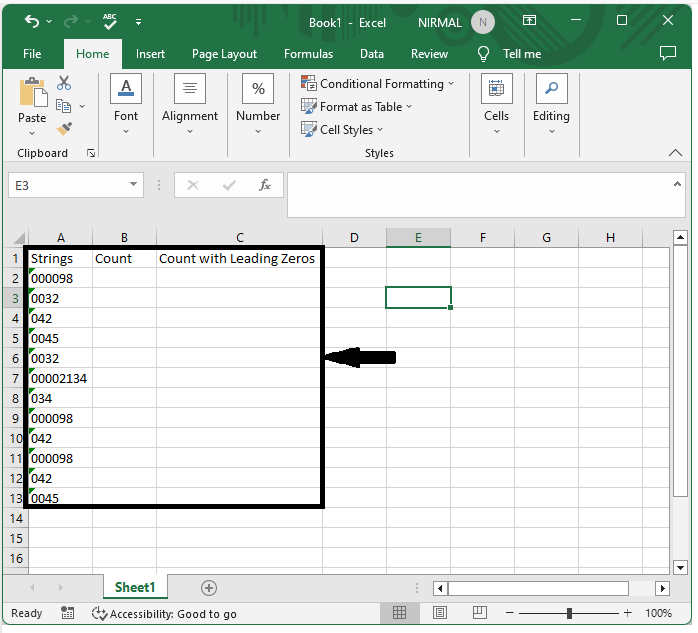Click the Insert Function fx icon
This screenshot has height=633, width=698.
(x=265, y=185)
